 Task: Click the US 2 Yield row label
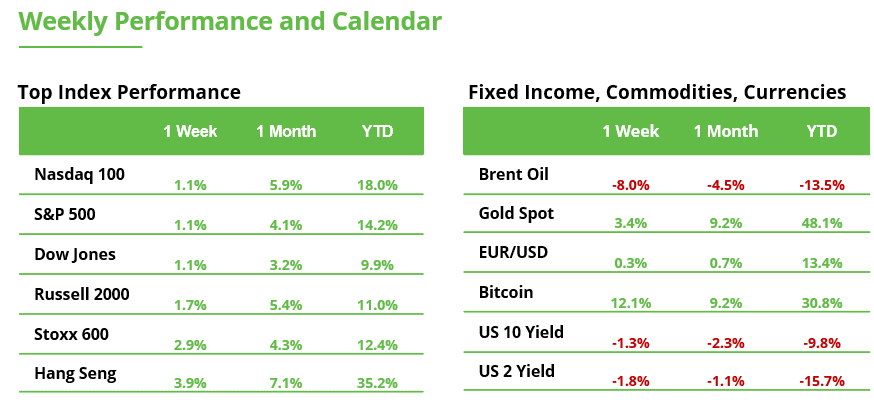click(x=515, y=372)
